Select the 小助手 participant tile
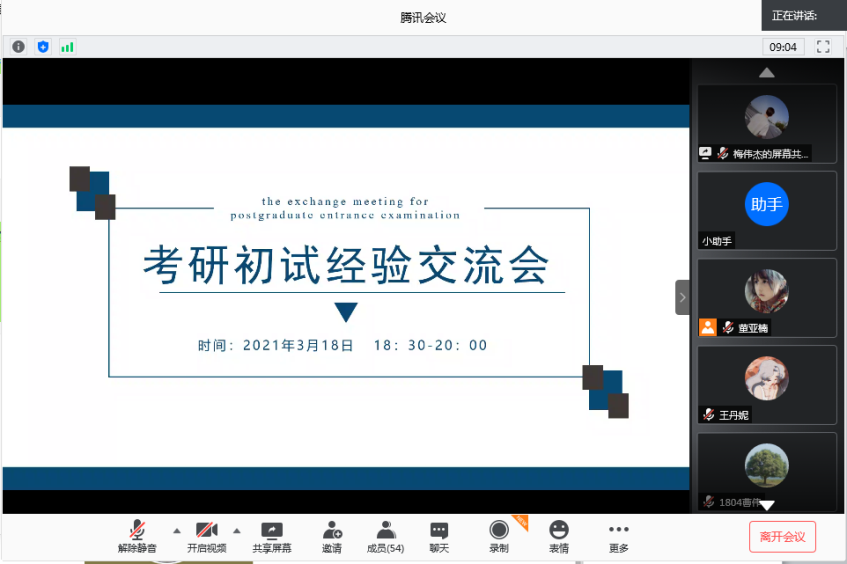Viewport: 847px width, 564px height. point(767,210)
